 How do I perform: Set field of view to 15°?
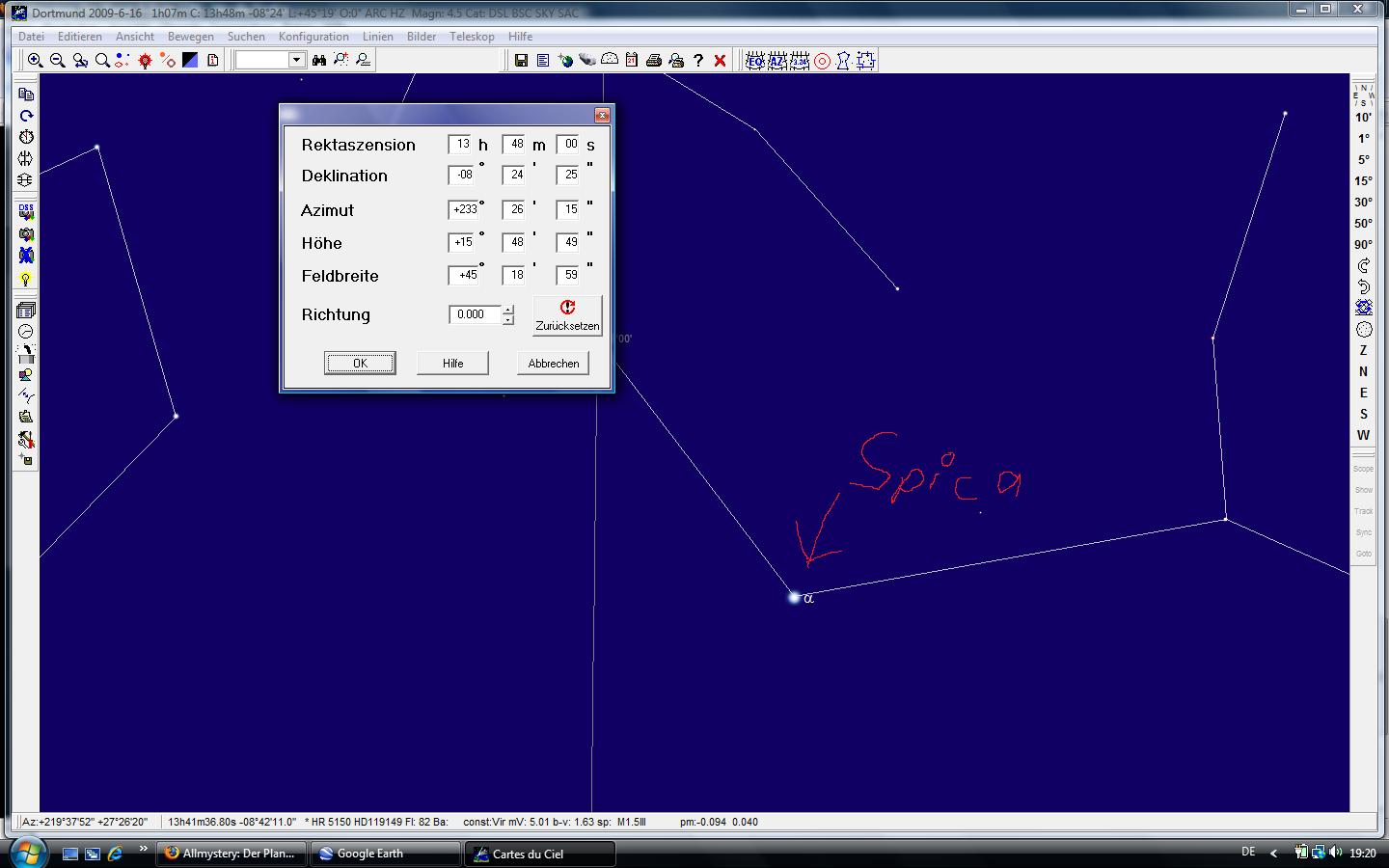click(1363, 180)
